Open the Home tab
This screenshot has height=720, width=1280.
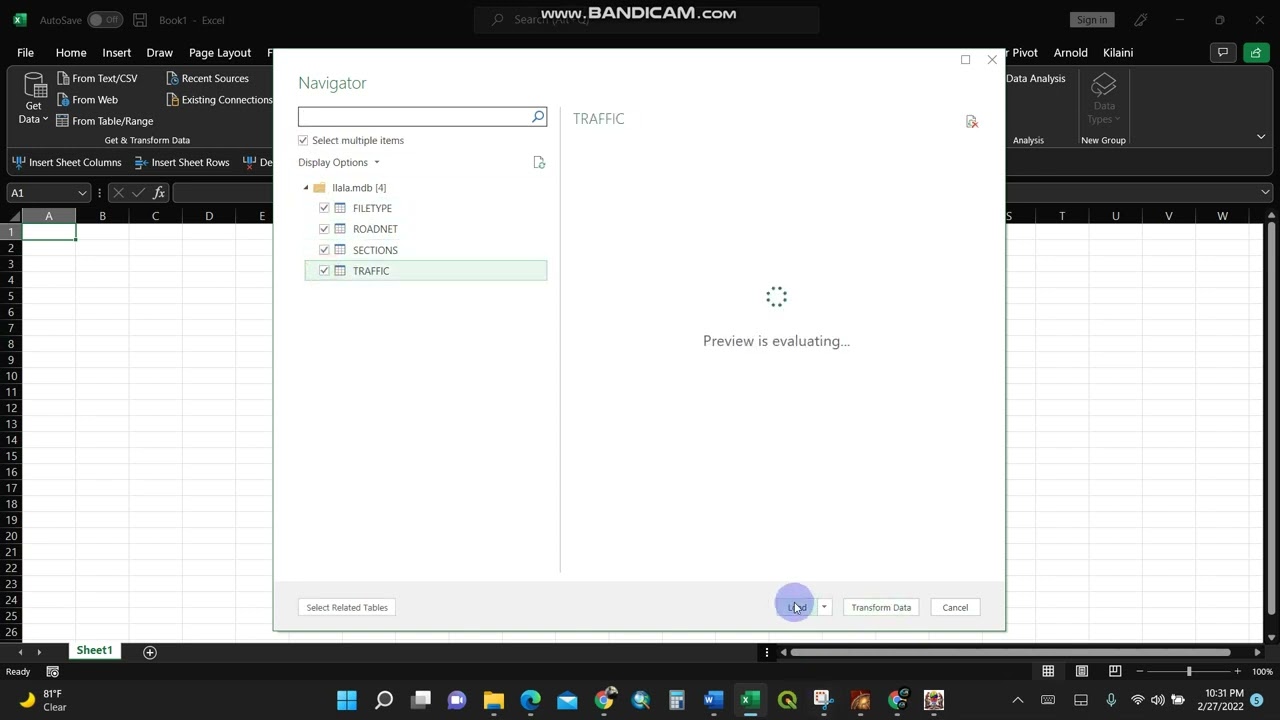71,53
